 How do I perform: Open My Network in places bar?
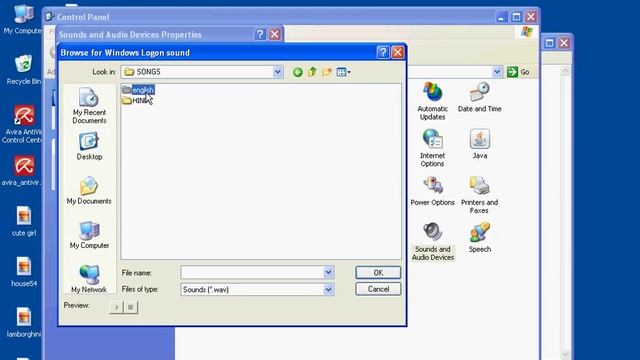(x=89, y=279)
